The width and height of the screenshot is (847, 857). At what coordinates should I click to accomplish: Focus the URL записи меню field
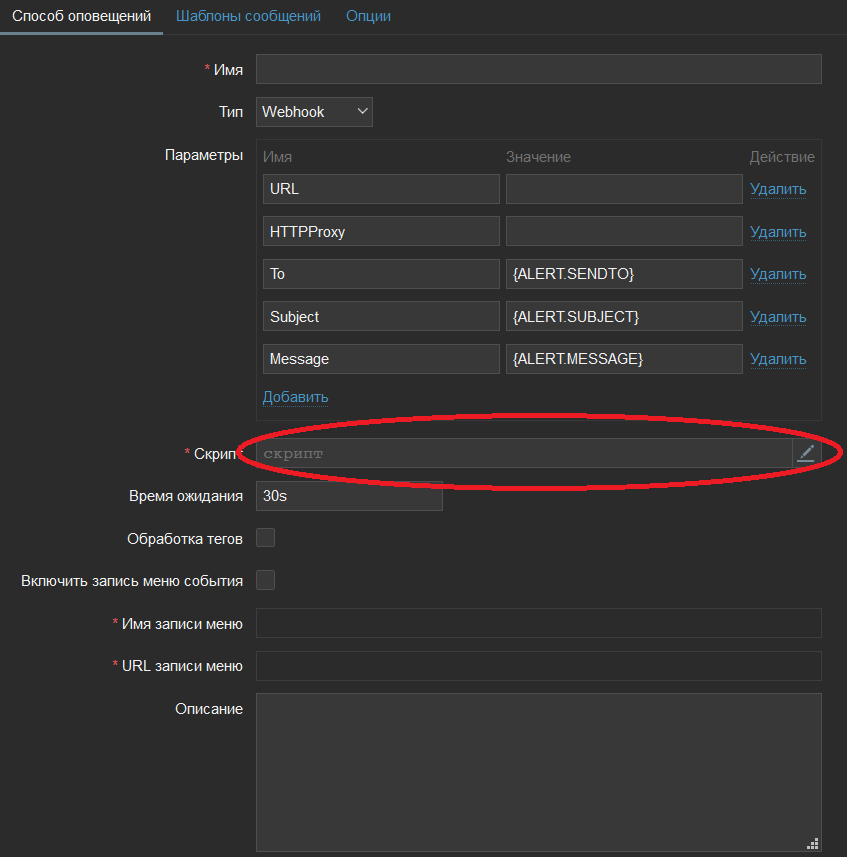click(x=538, y=666)
